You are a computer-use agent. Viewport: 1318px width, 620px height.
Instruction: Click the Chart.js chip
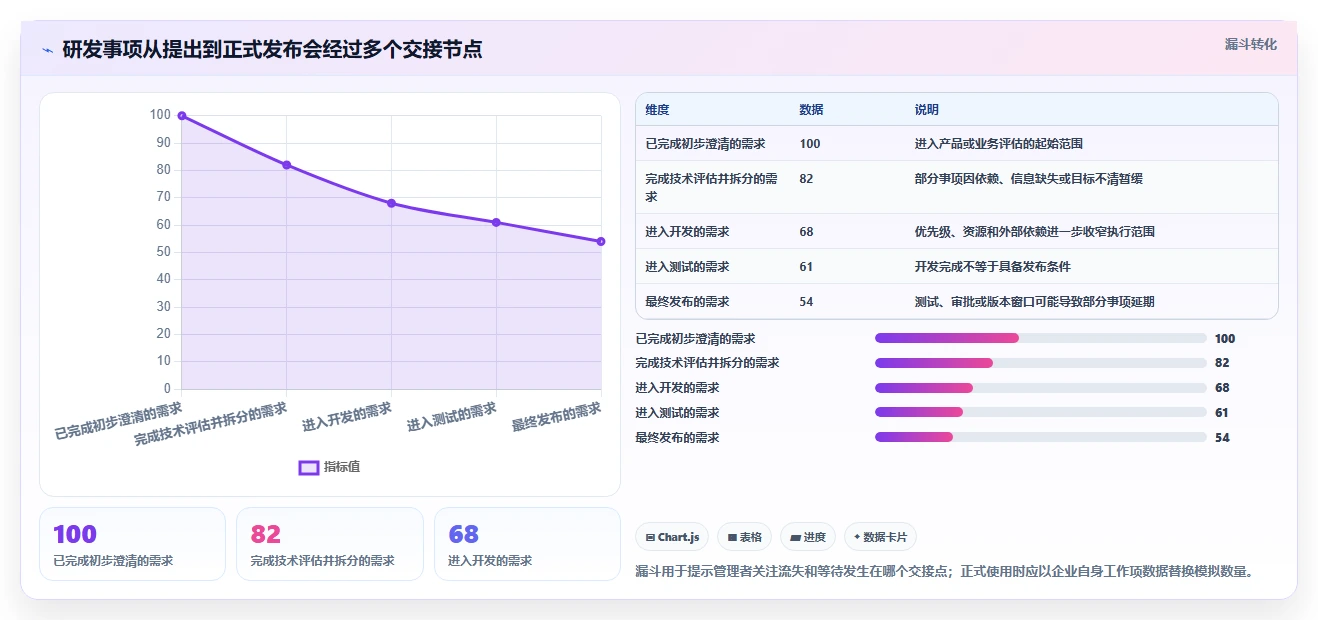click(x=672, y=537)
